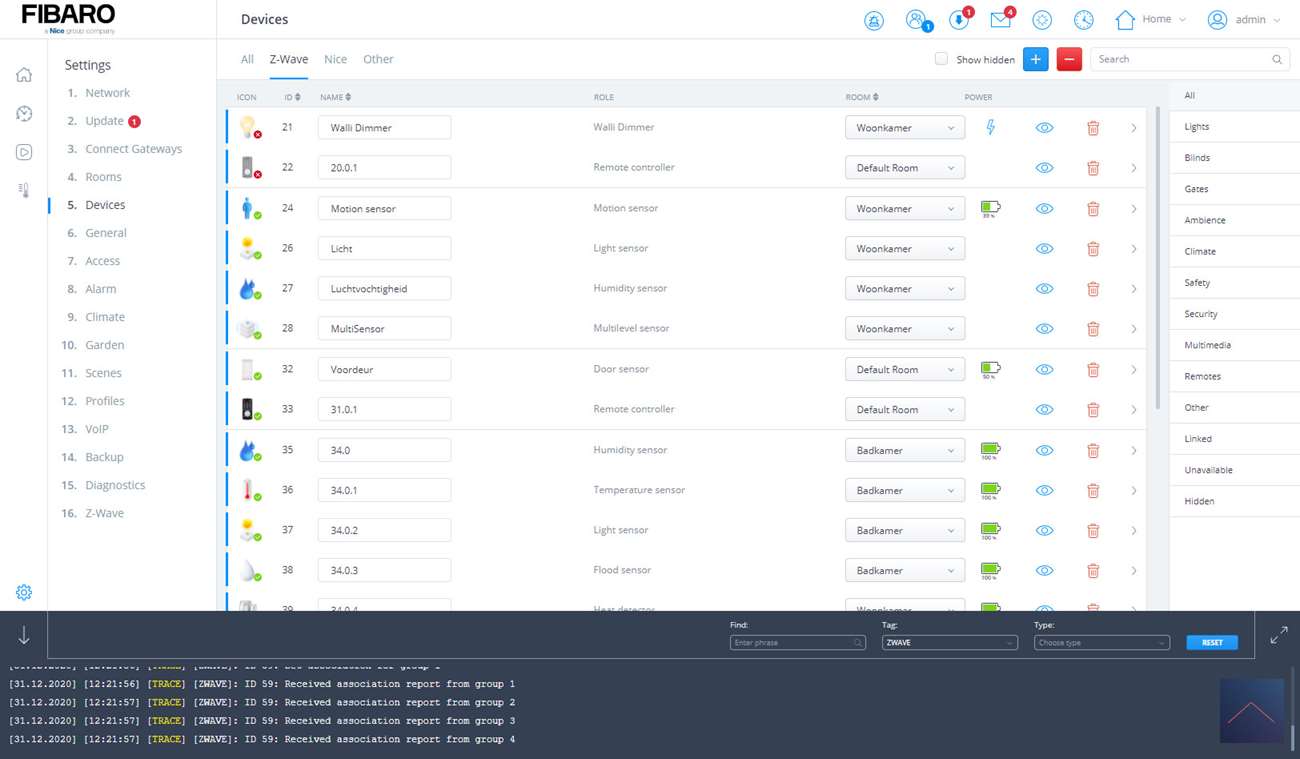1300x759 pixels.
Task: Open the history clock icon in header
Action: point(1083,20)
